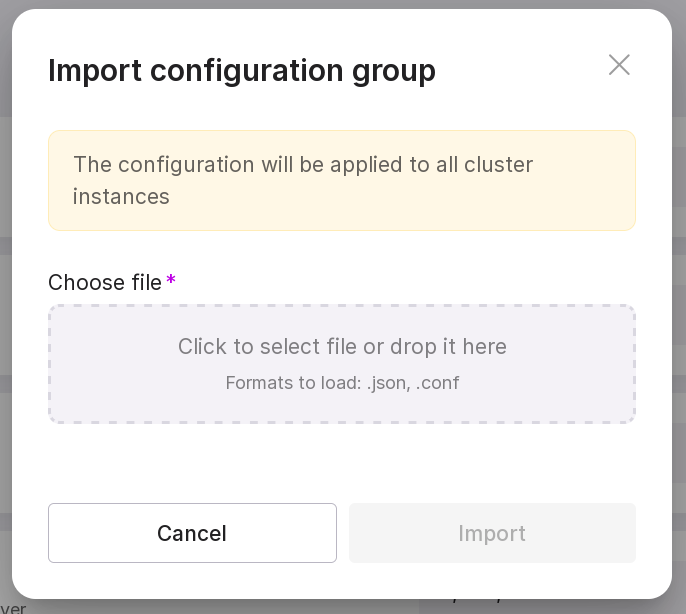Click ".json" in the formats hint

[388, 383]
